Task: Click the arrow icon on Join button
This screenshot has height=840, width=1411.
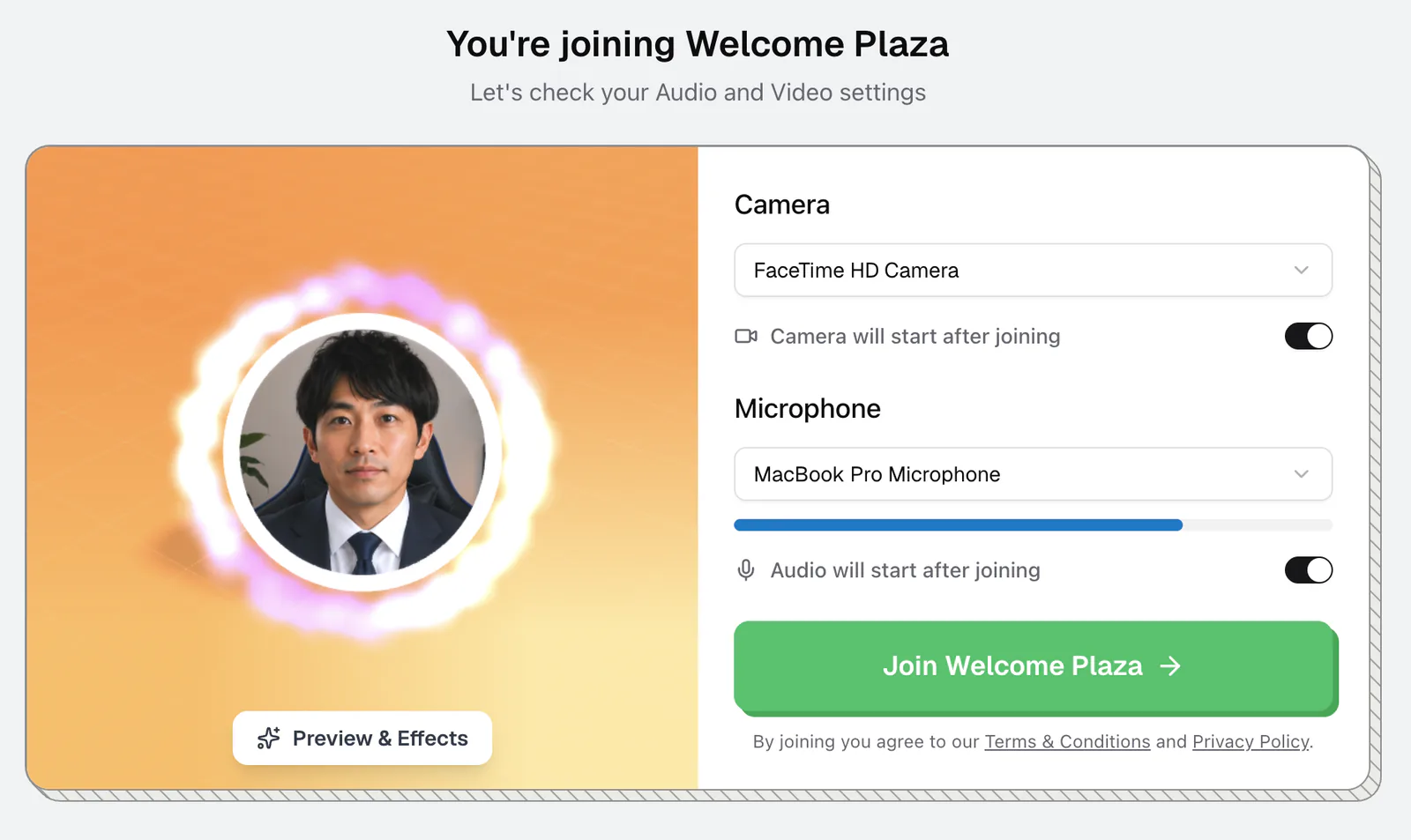Action: pos(1170,665)
